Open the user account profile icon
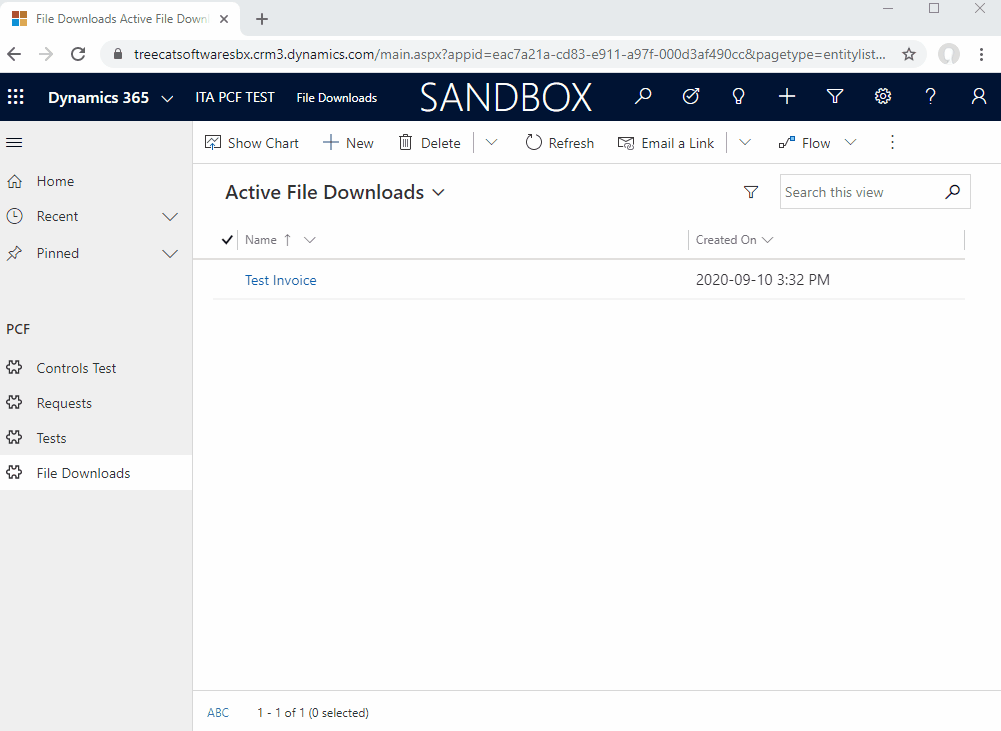 (x=979, y=96)
